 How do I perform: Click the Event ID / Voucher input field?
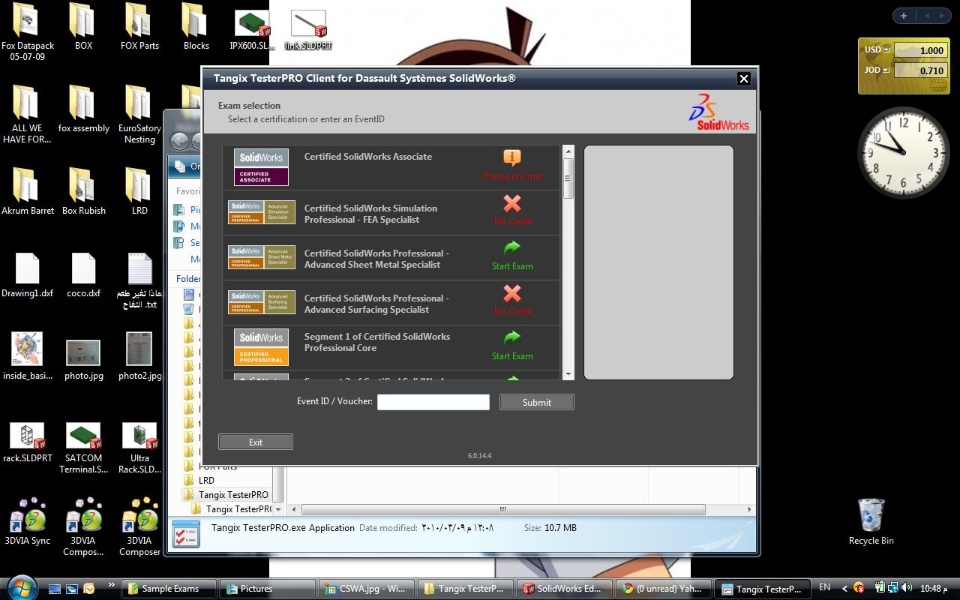click(x=433, y=402)
